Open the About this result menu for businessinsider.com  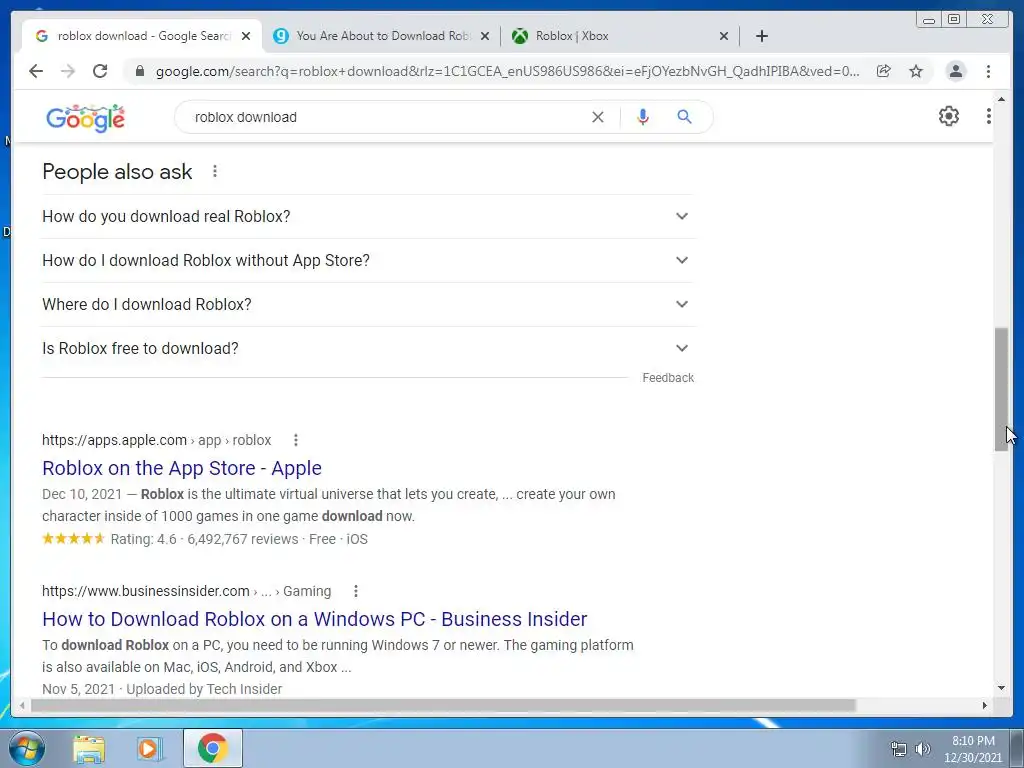click(x=355, y=591)
